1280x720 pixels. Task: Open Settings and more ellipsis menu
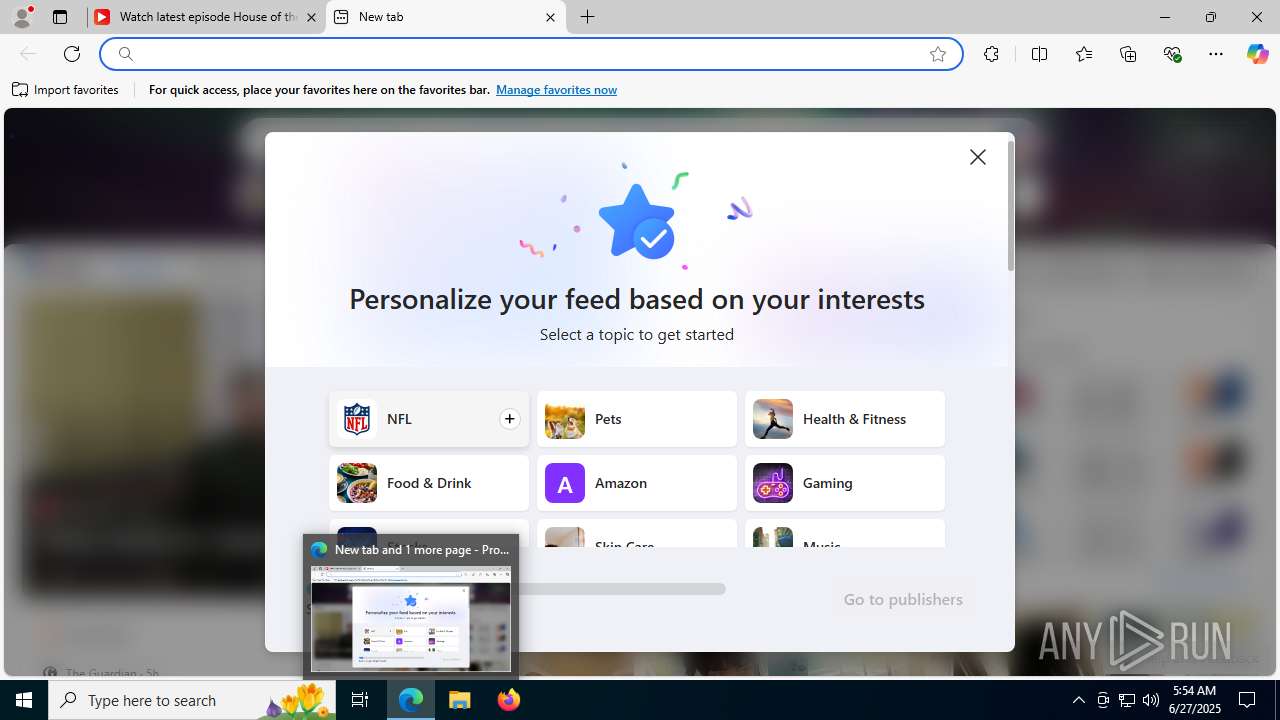[1216, 54]
